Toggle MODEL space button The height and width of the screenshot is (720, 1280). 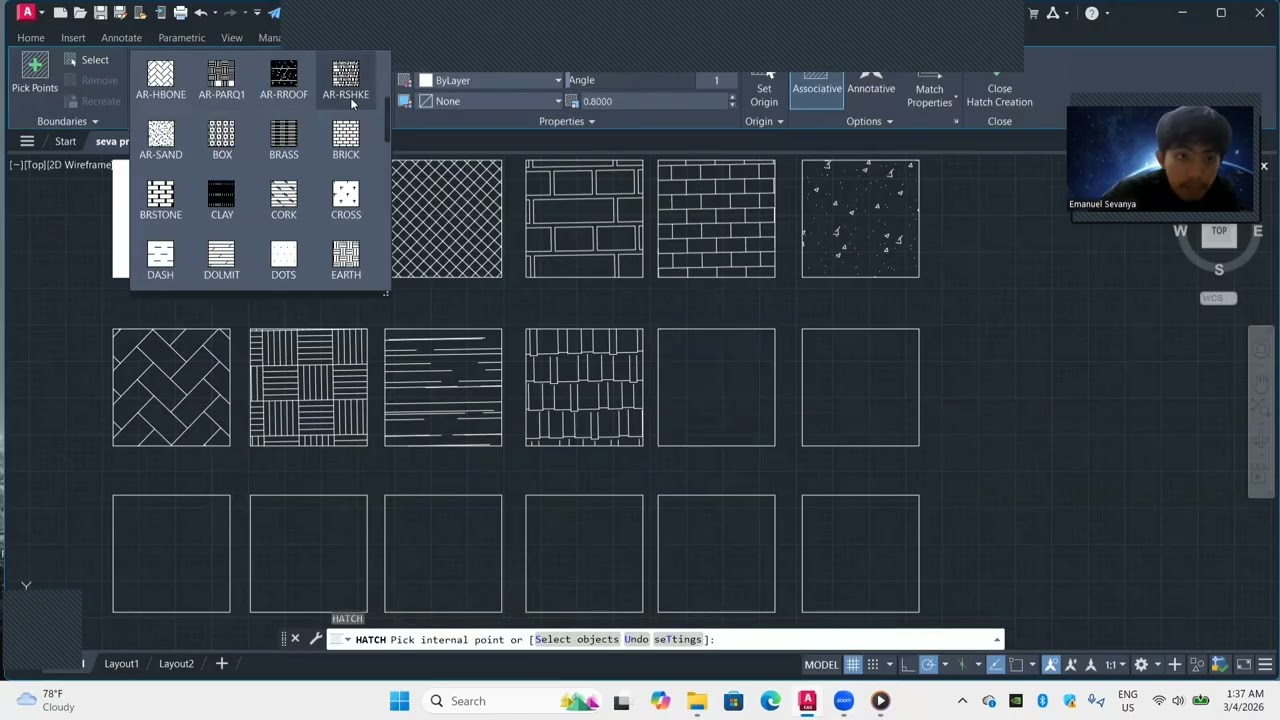[821, 664]
